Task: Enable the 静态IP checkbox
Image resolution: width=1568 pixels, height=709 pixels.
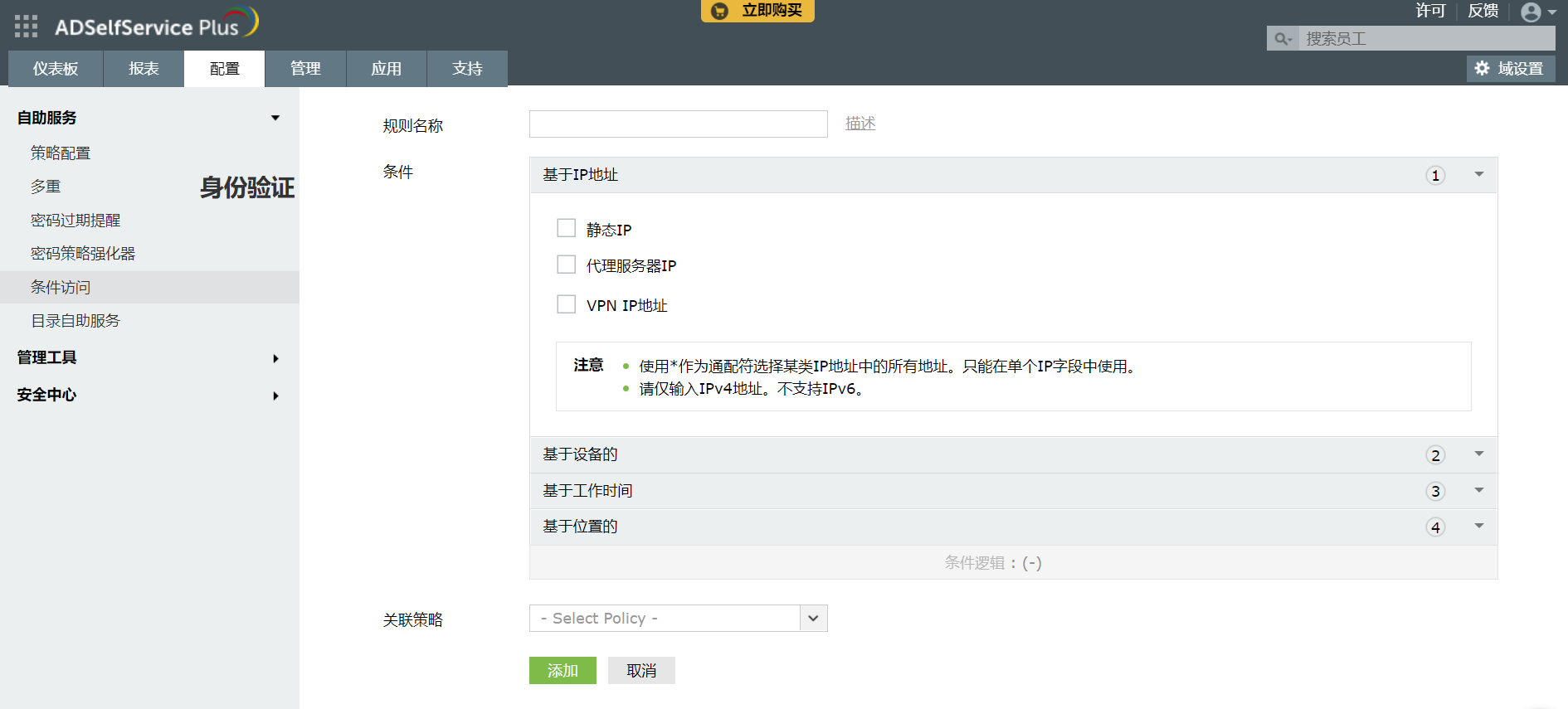Action: pos(567,228)
